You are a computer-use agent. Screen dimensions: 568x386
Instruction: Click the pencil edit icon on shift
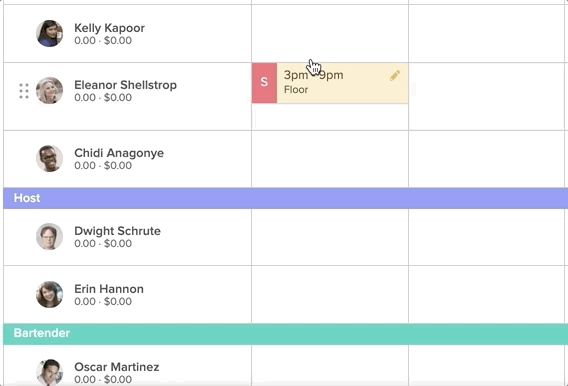coord(395,76)
